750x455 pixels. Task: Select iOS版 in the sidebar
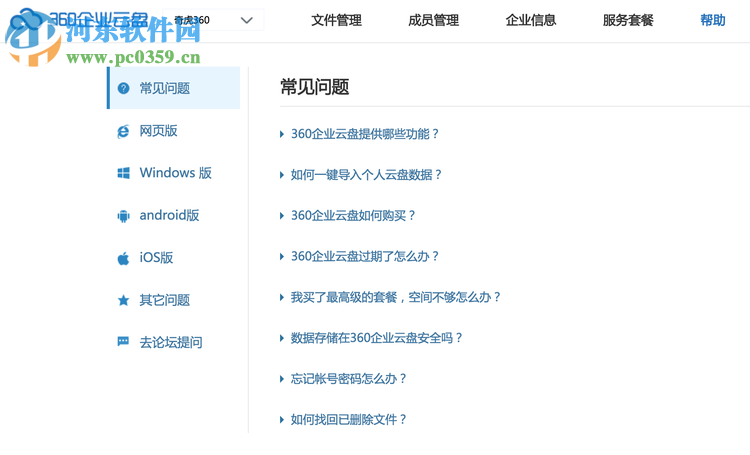156,258
